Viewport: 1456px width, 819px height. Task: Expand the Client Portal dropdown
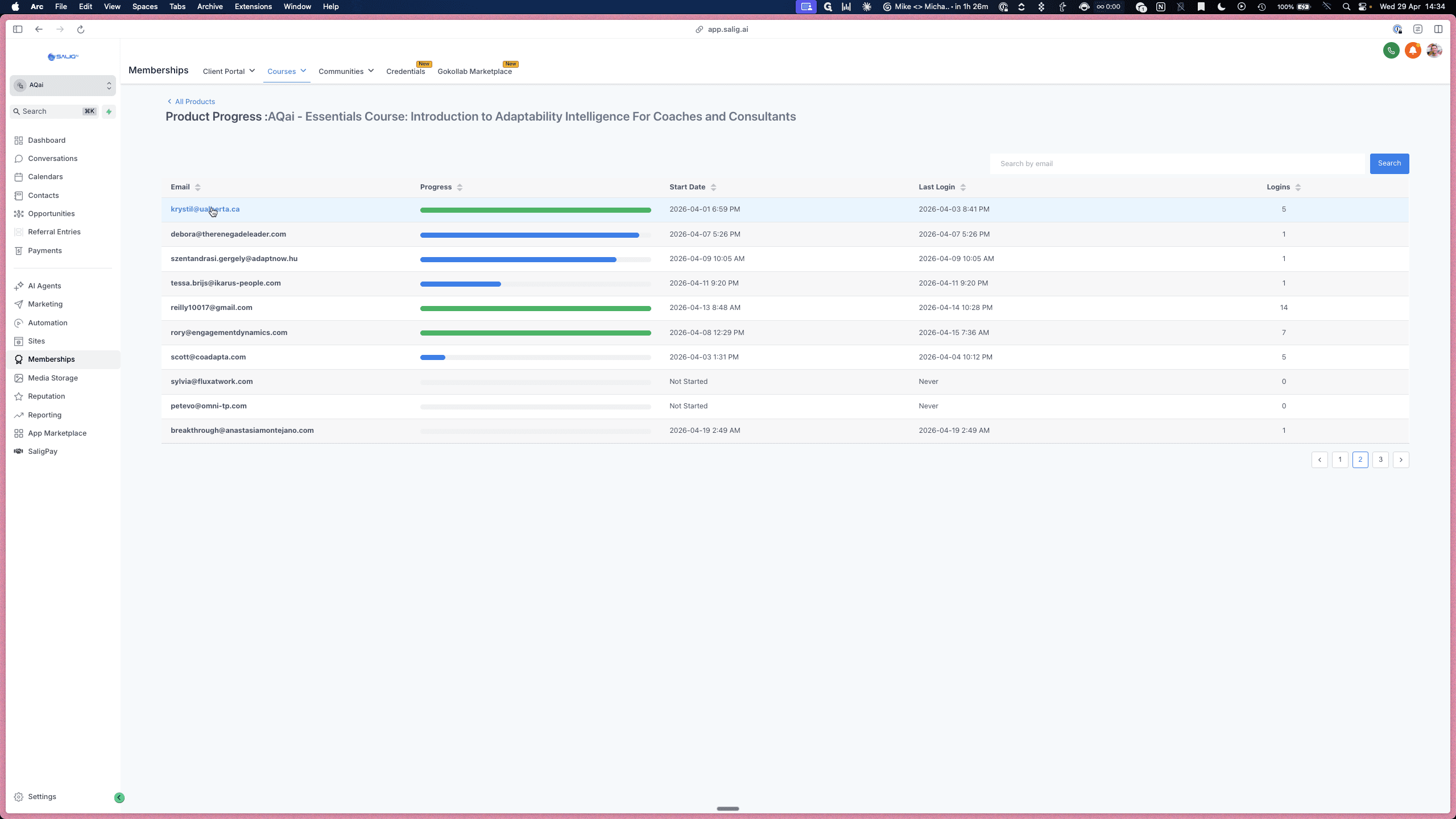coord(229,71)
